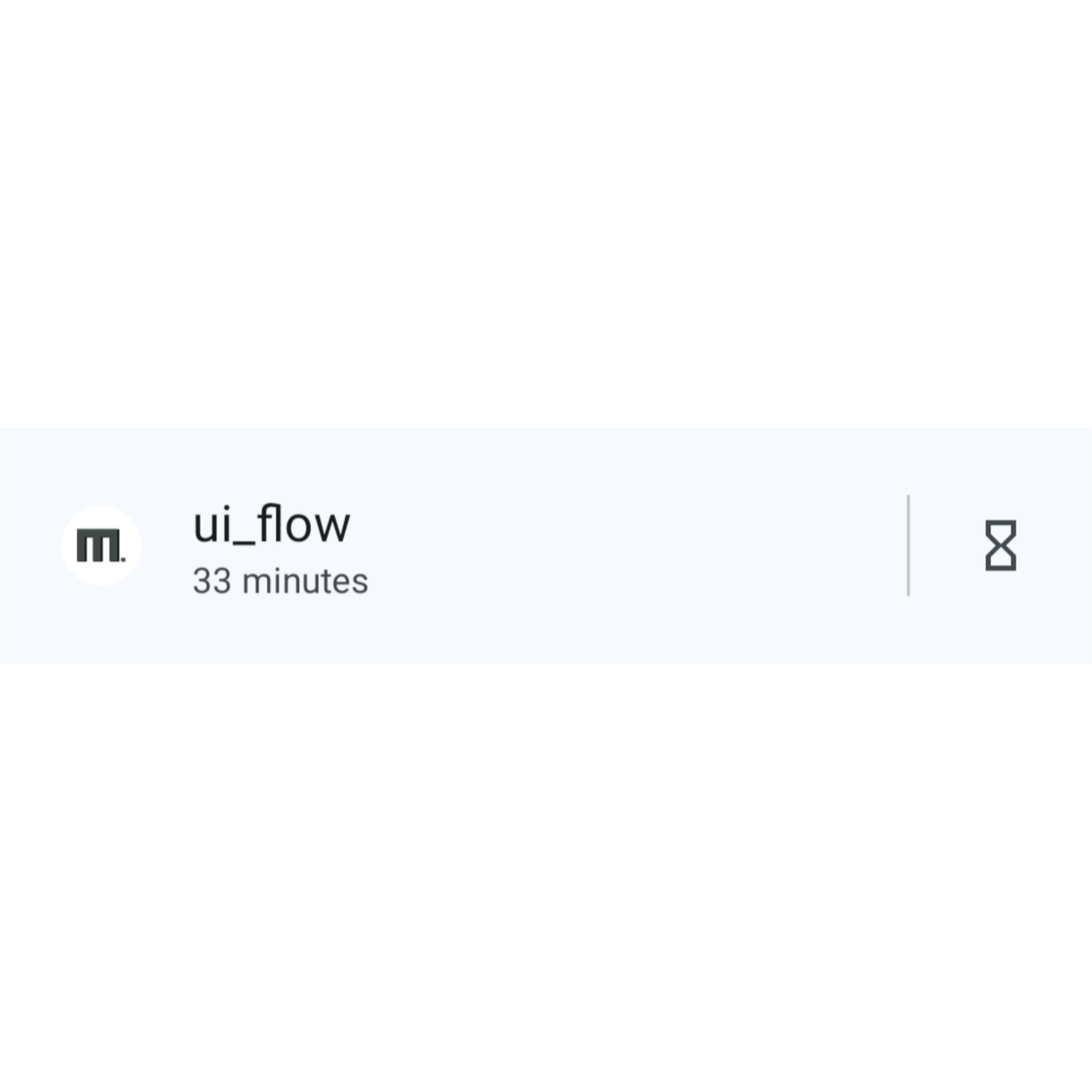
Task: Click the hourglass right of the divider
Action: coord(1001,545)
